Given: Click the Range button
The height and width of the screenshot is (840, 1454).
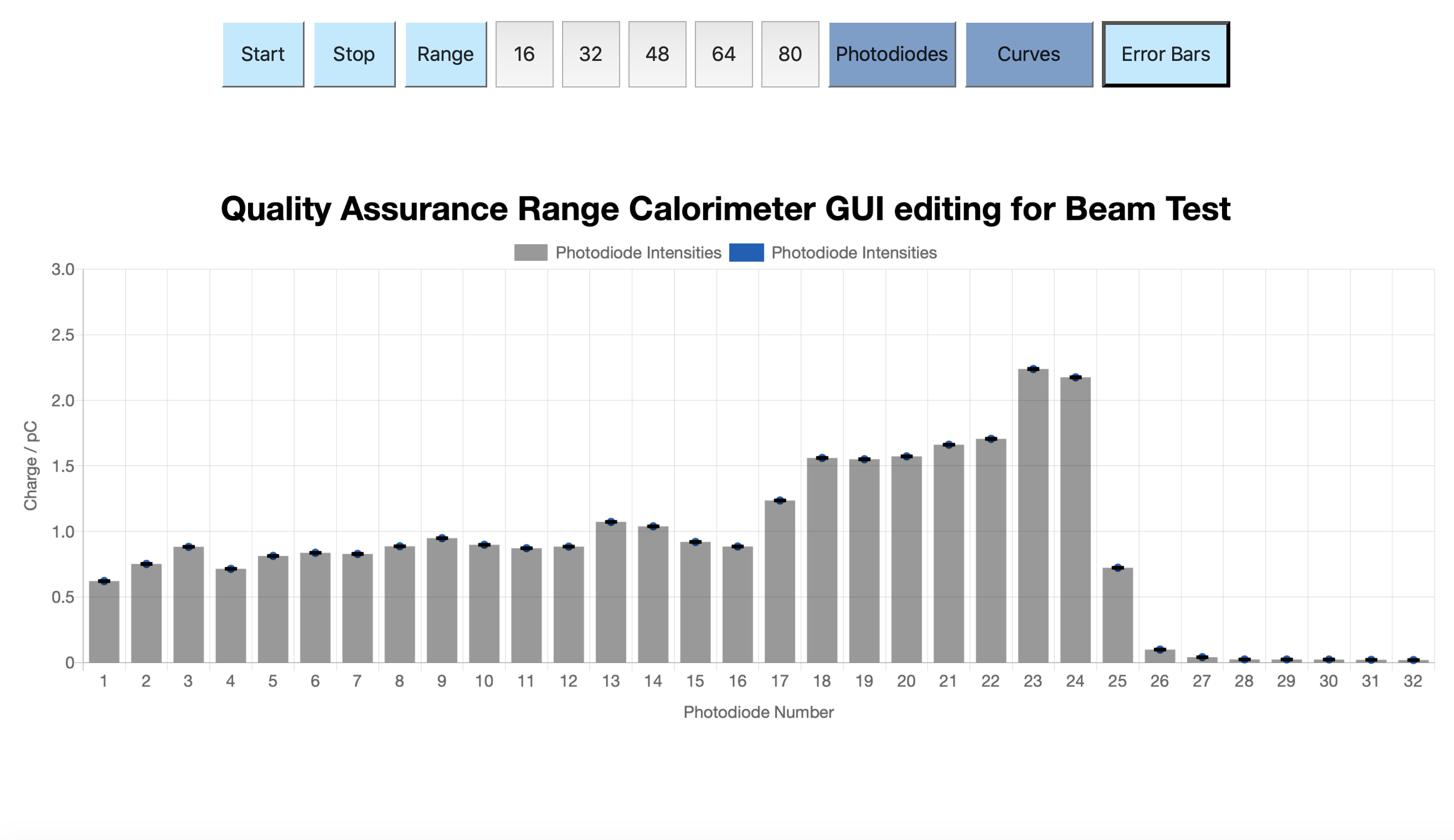Looking at the screenshot, I should point(445,54).
